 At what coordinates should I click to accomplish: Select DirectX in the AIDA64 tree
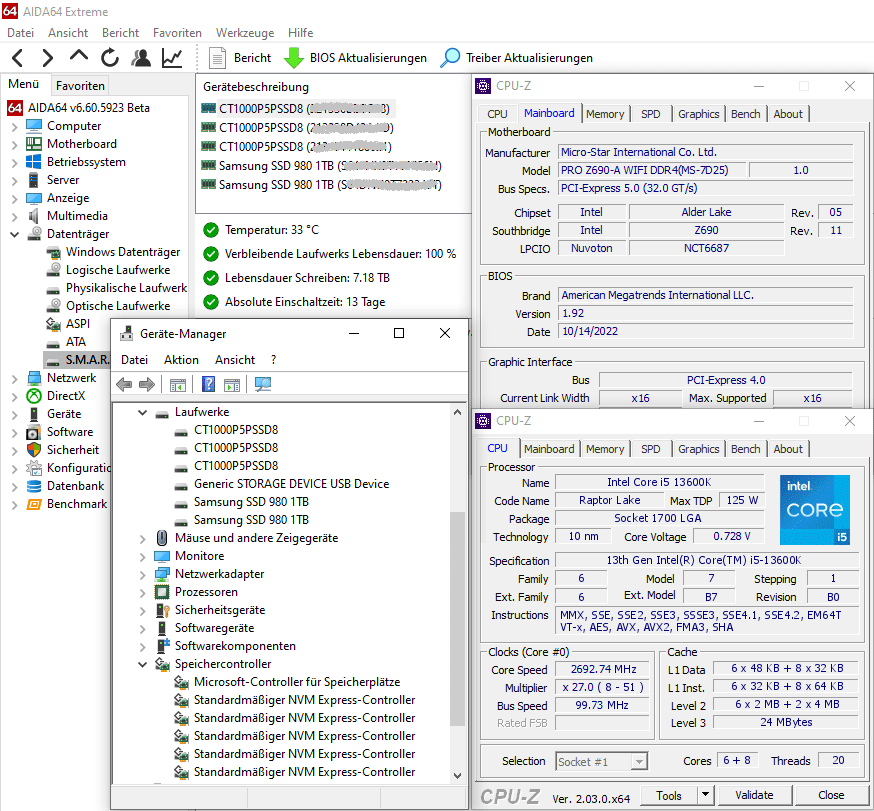[66, 396]
